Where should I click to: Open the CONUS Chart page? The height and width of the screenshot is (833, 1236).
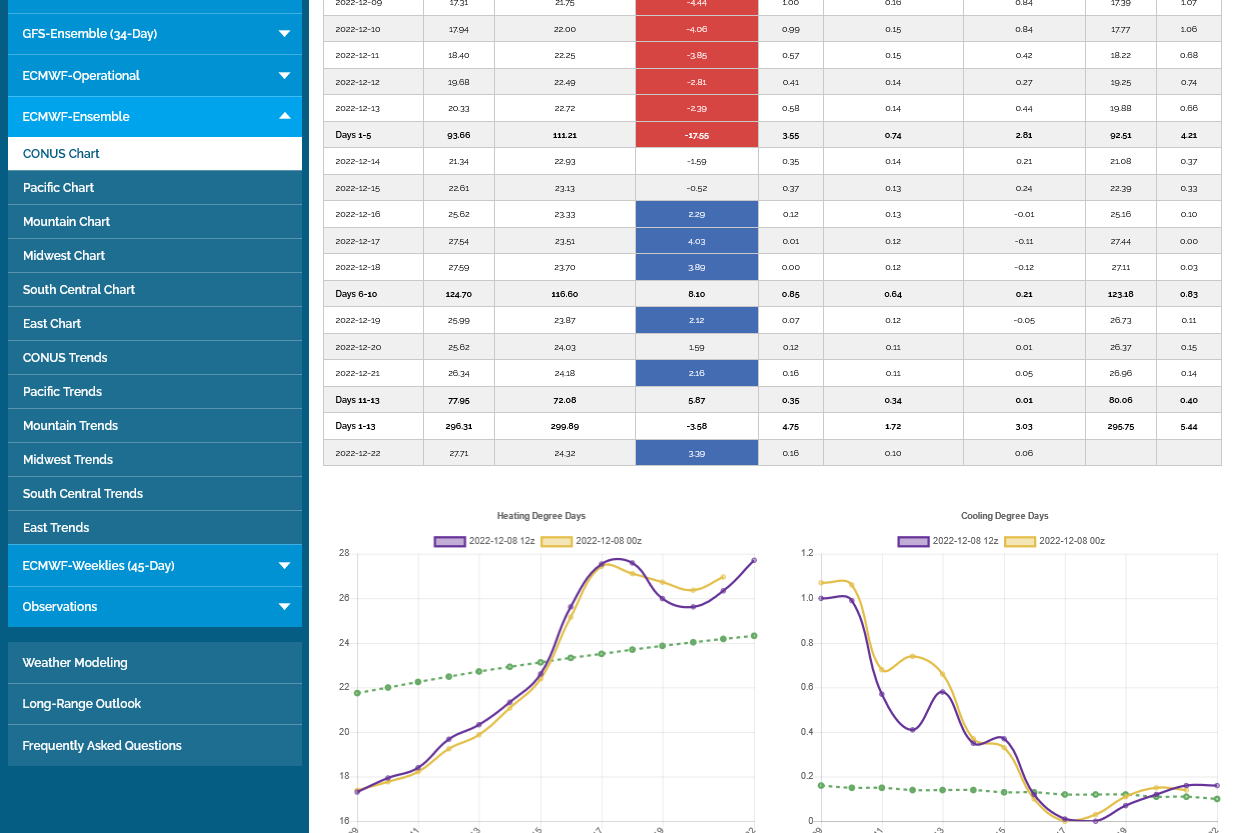(x=62, y=154)
